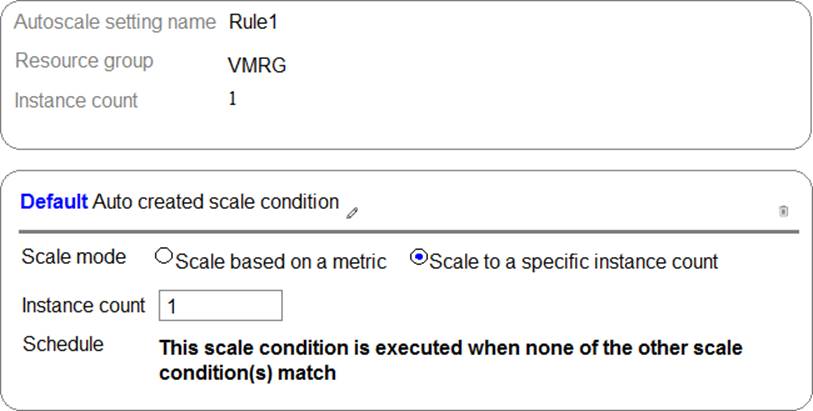Image resolution: width=813 pixels, height=411 pixels.
Task: Click the 'Resource group' label
Action: pos(84,61)
